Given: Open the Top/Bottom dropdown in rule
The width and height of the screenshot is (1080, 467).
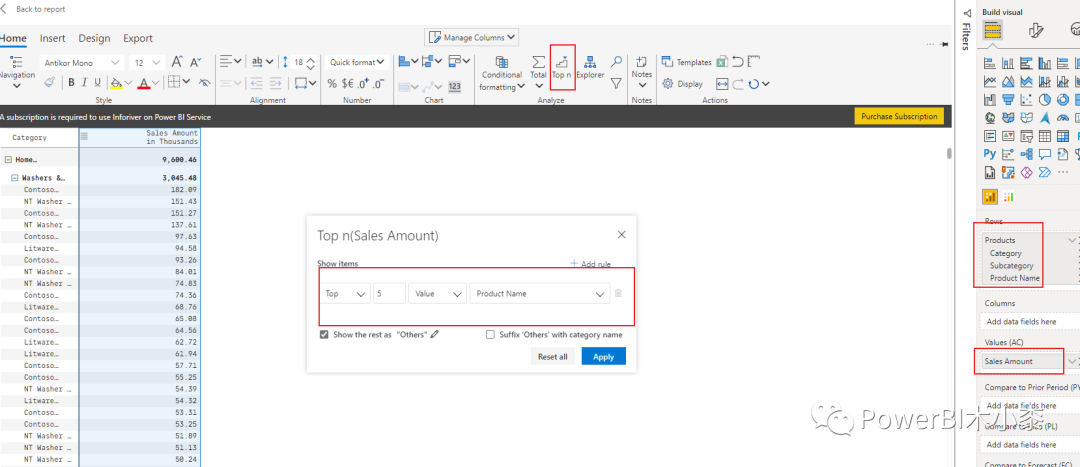Looking at the screenshot, I should coord(345,293).
